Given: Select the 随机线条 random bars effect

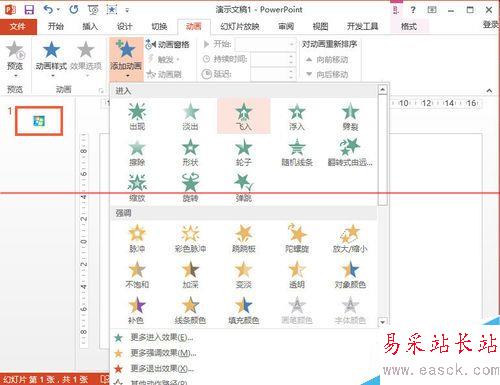Looking at the screenshot, I should tap(297, 152).
